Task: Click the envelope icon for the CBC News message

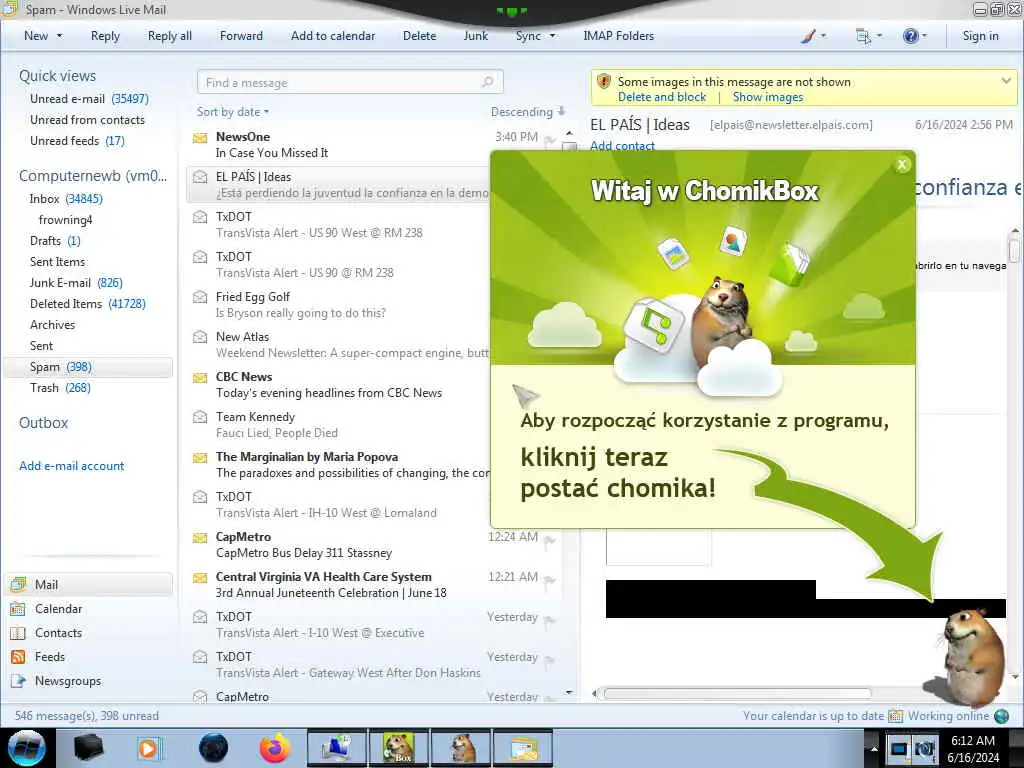Action: [200, 377]
